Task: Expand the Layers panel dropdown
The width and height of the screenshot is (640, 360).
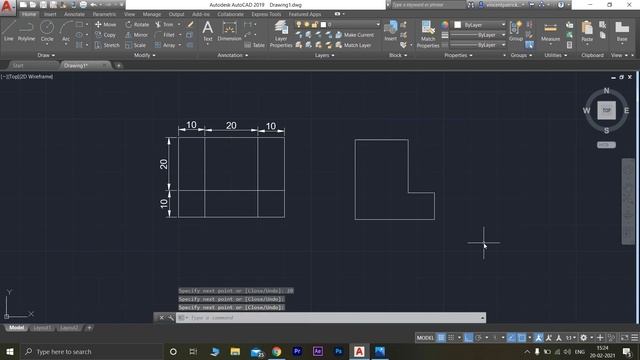Action: [x=324, y=55]
